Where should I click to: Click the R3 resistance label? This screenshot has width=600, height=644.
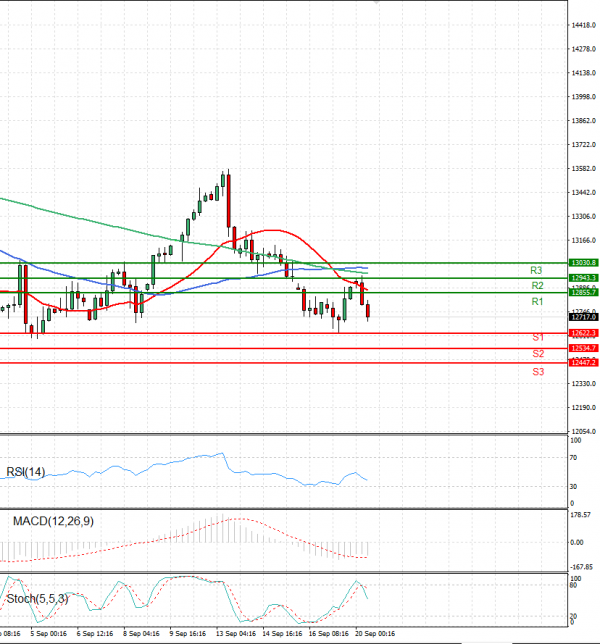coord(536,270)
